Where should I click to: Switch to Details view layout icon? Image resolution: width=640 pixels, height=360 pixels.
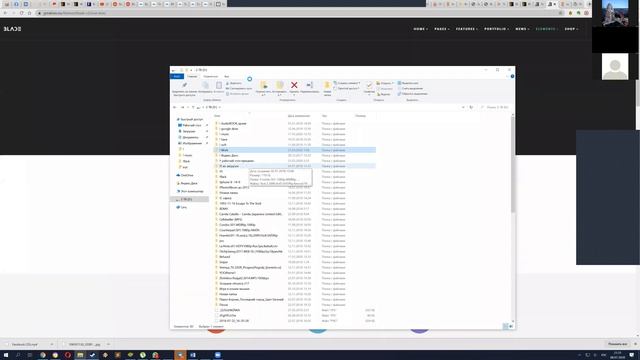pos(505,326)
